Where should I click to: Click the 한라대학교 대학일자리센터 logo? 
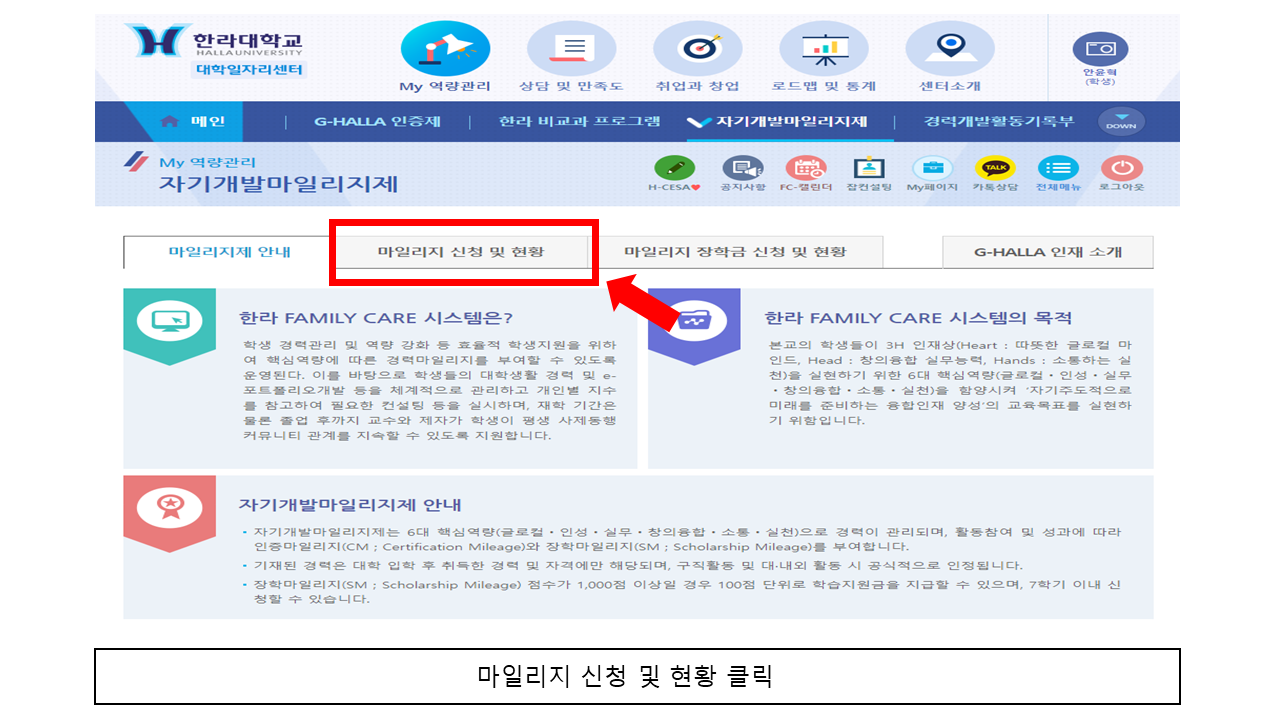(215, 50)
